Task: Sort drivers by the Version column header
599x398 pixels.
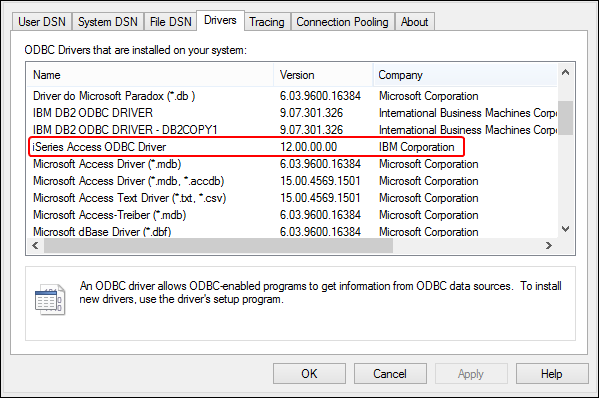Action: click(x=323, y=75)
